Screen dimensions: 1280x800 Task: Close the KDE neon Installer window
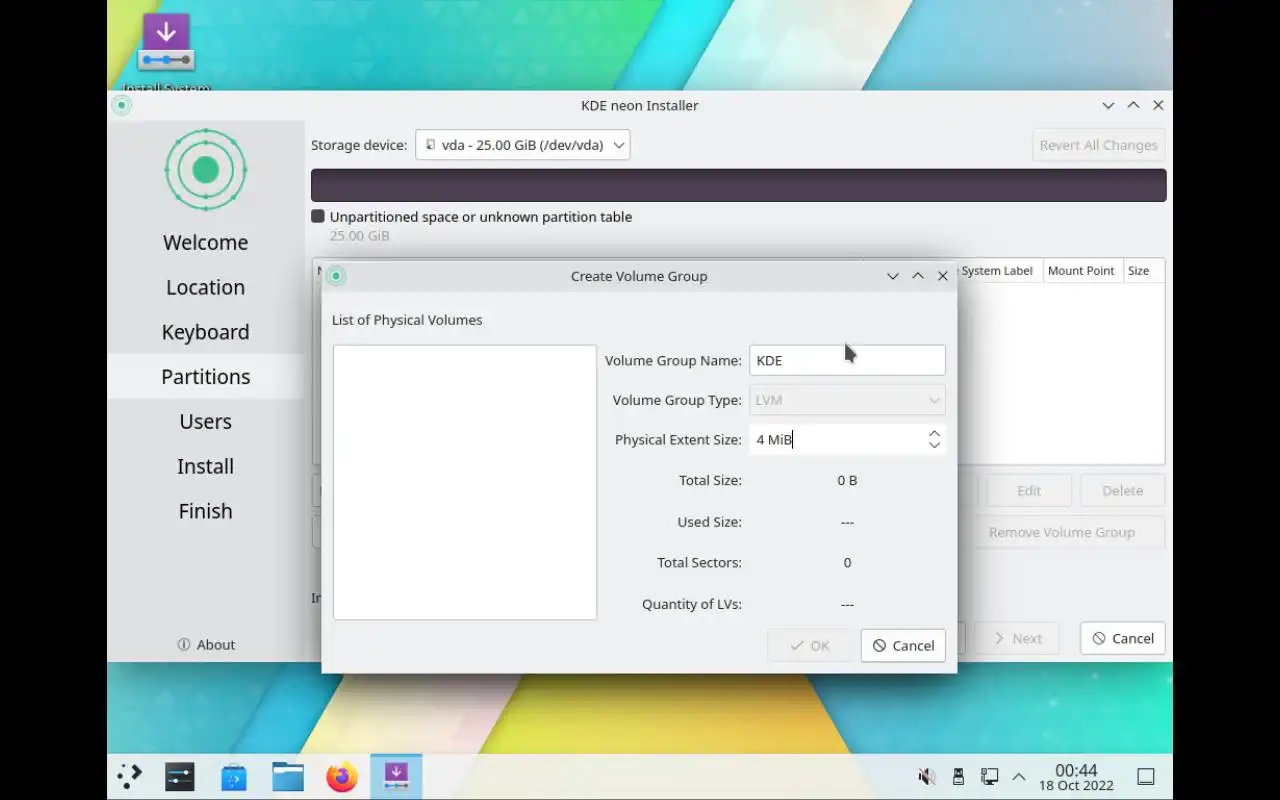pyautogui.click(x=1158, y=105)
